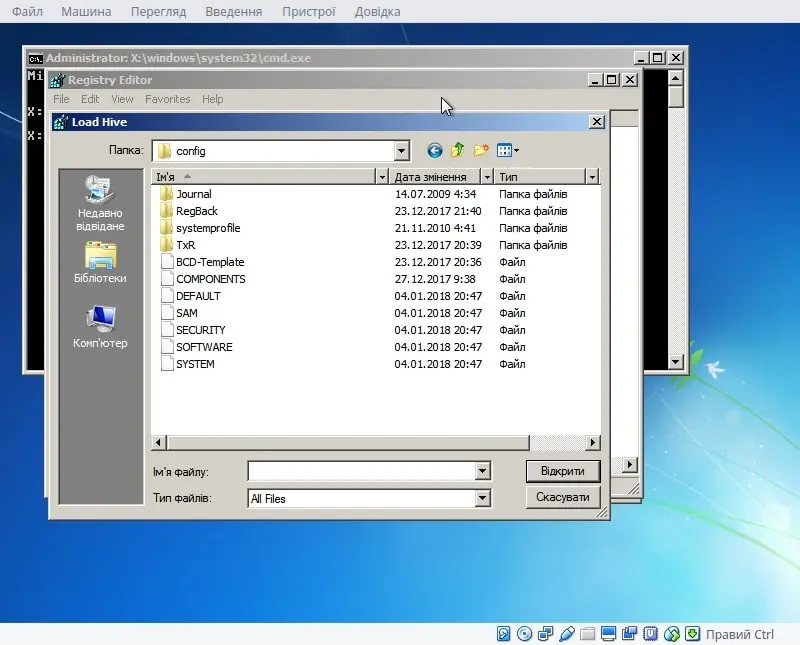800x645 pixels.
Task: Select the DEFAULT hive file
Action: [198, 296]
